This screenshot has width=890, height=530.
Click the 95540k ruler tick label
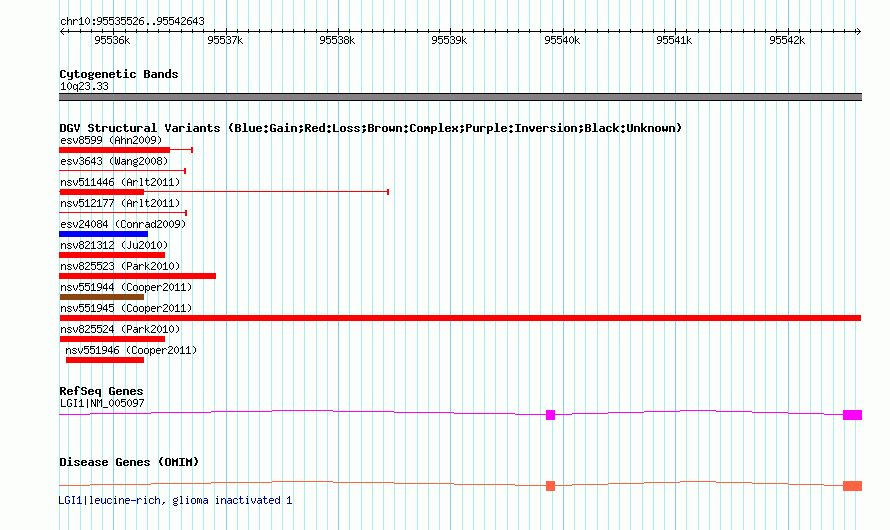[x=562, y=40]
